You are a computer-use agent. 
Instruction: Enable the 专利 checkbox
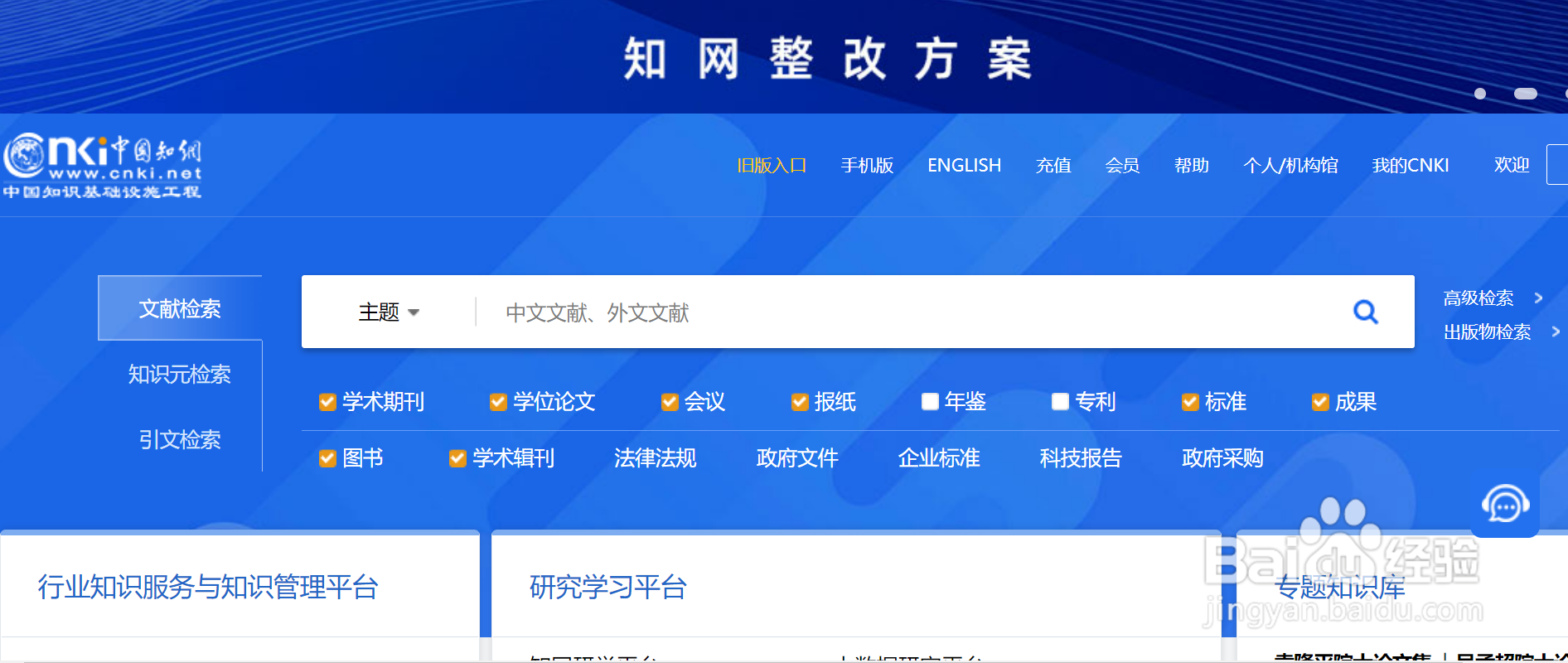tap(1060, 402)
